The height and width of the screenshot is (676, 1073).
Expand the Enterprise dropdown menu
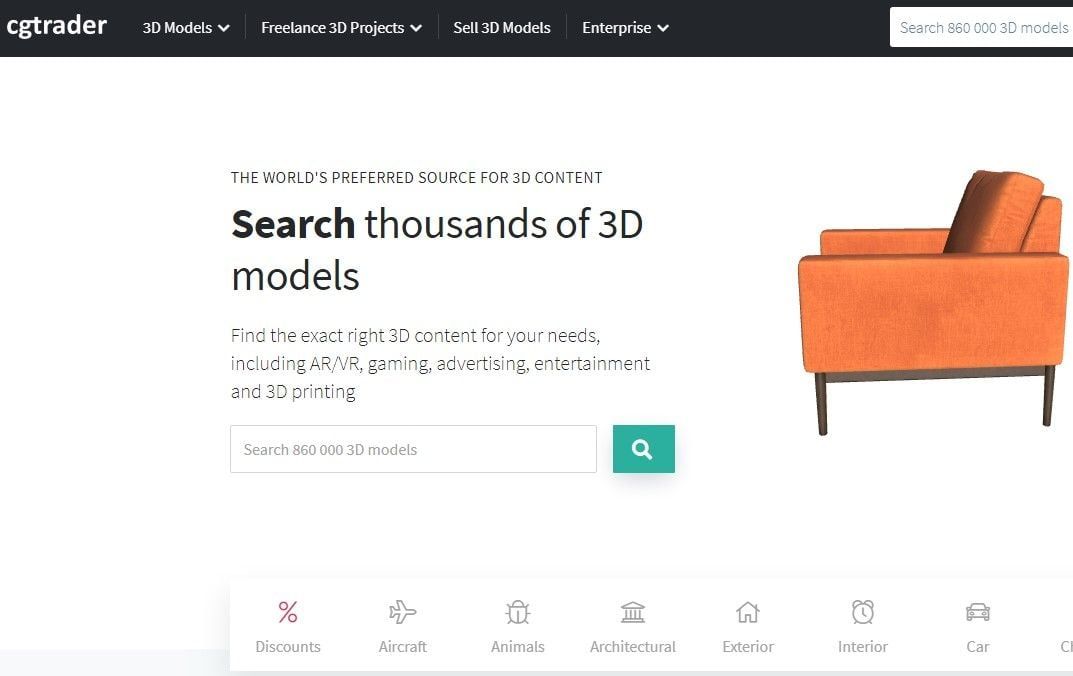[x=625, y=28]
